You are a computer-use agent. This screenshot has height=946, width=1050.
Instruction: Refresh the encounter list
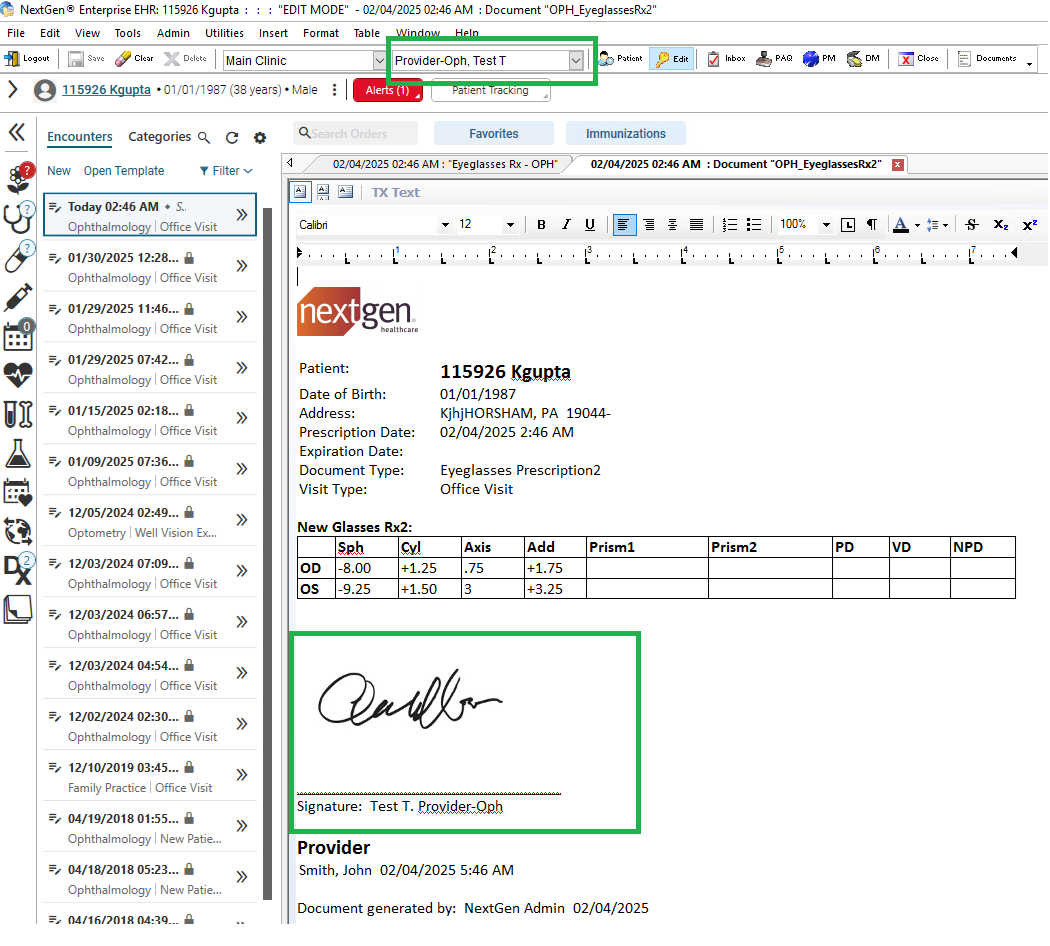(232, 137)
